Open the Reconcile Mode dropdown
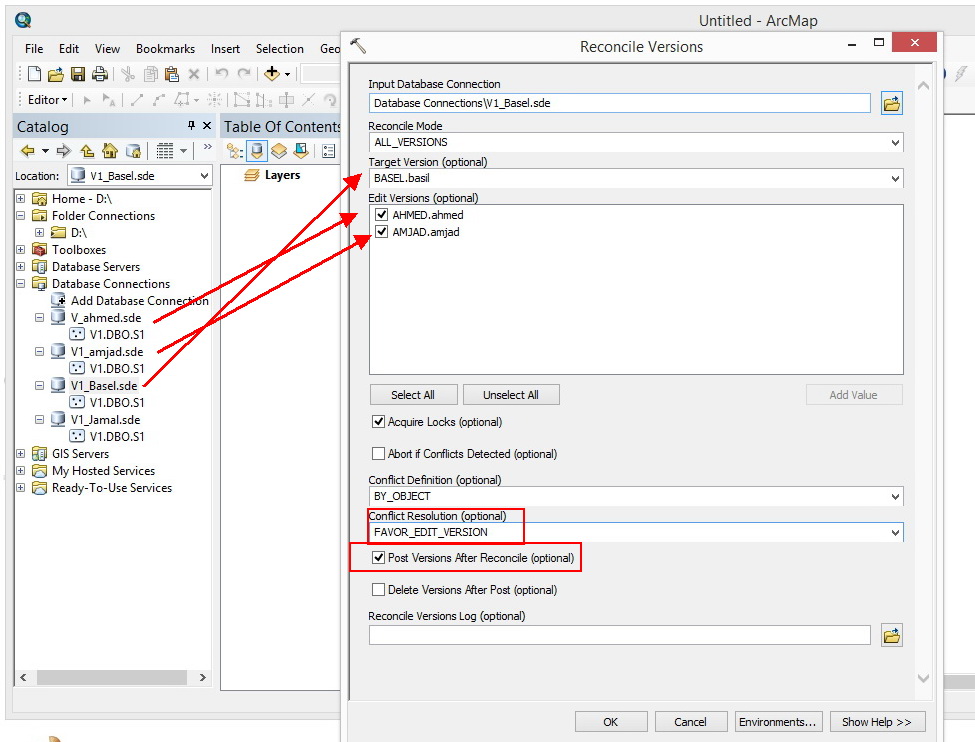 click(895, 142)
